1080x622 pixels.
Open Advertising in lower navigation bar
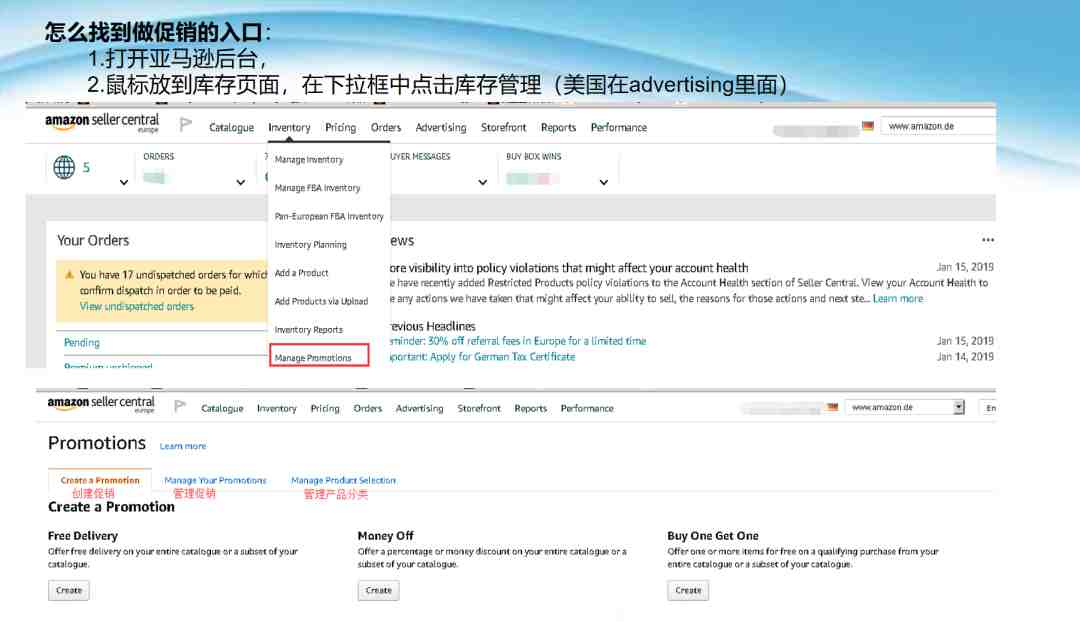click(x=419, y=408)
